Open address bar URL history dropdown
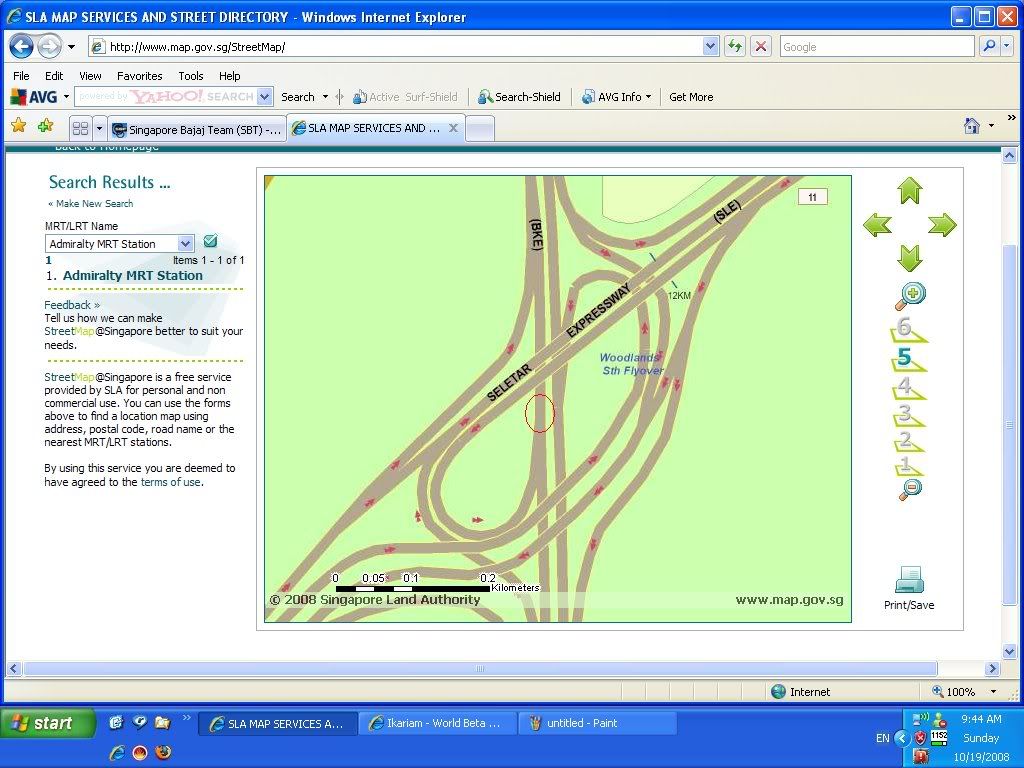The image size is (1024, 768). click(x=711, y=46)
